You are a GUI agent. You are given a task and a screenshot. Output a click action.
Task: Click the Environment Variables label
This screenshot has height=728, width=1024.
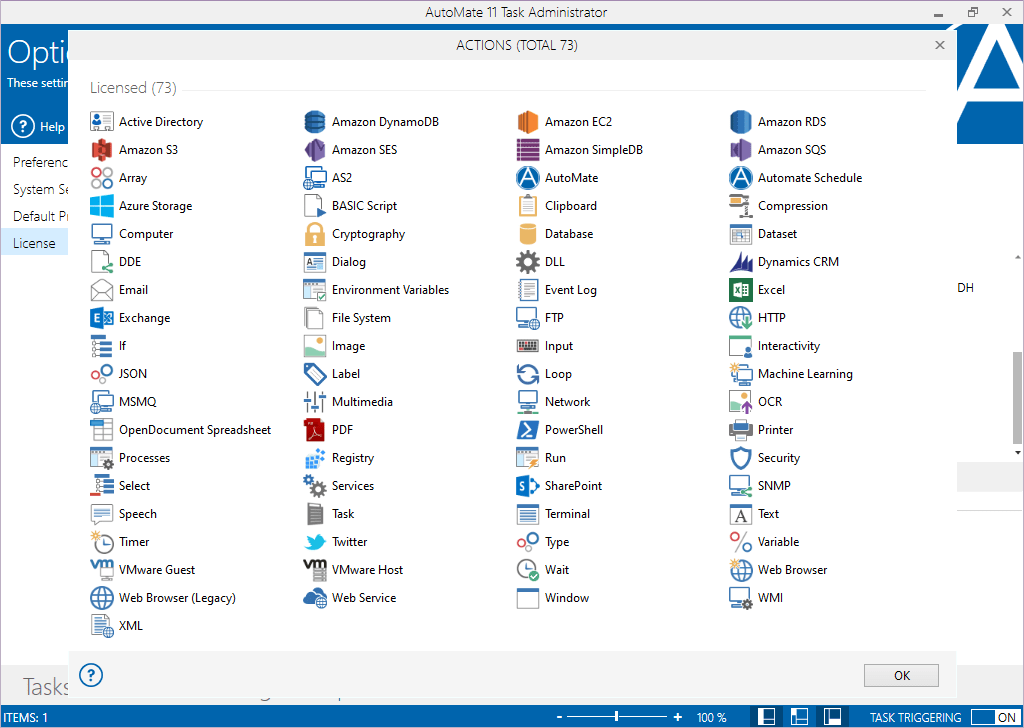[391, 290]
